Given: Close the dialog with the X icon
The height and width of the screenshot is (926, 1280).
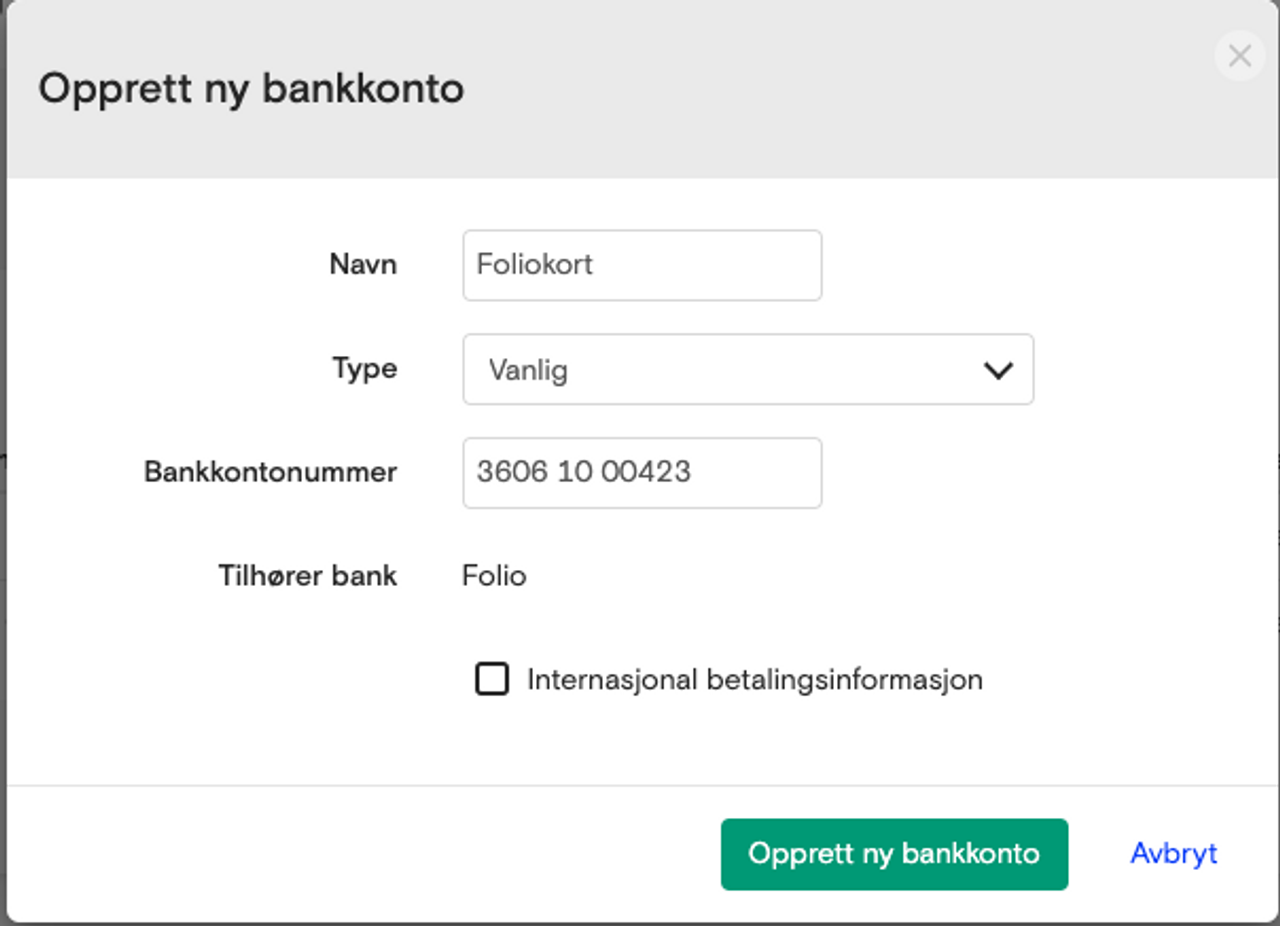Looking at the screenshot, I should pos(1240,56).
